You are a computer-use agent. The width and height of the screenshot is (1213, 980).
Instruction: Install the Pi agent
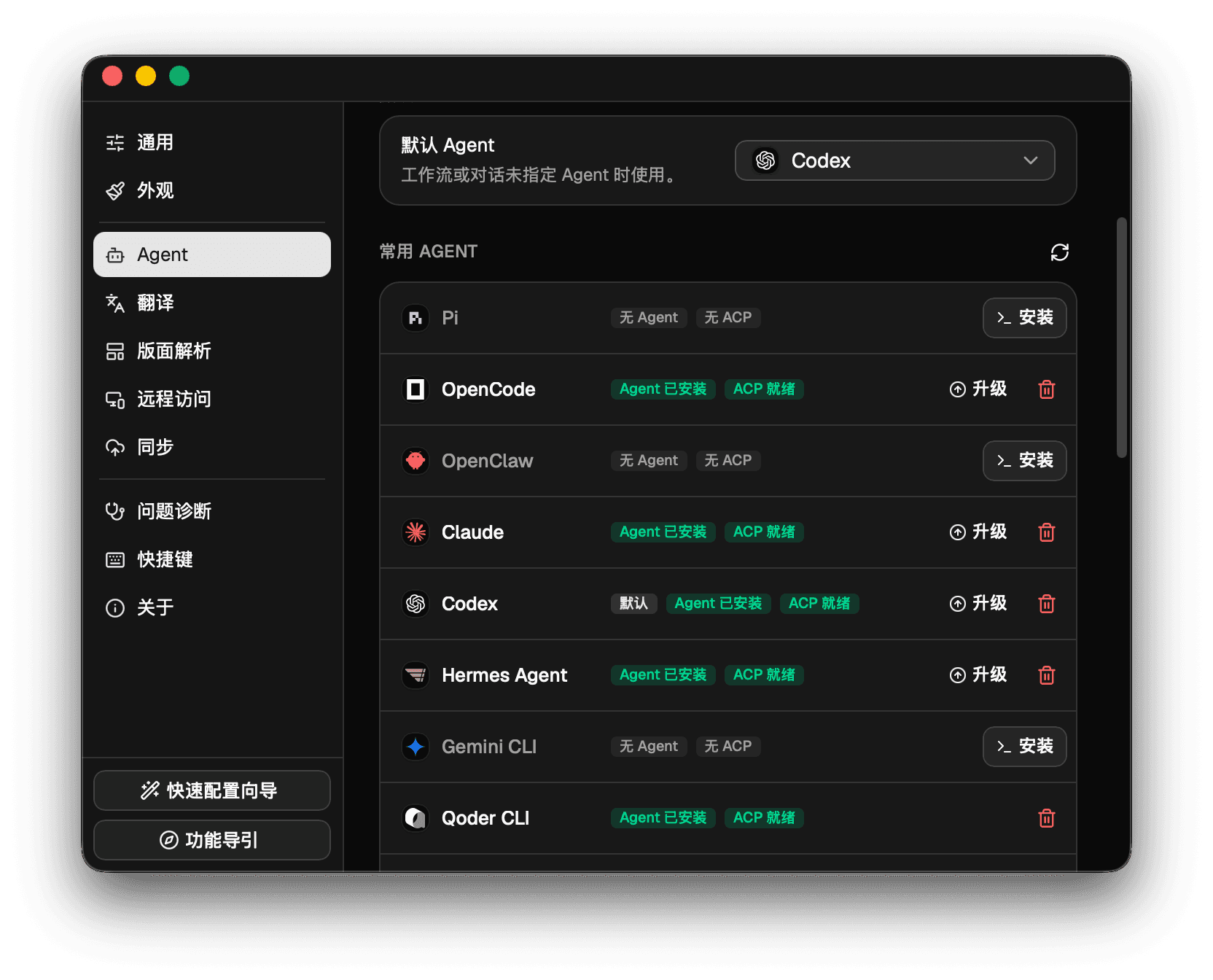[x=1024, y=318]
